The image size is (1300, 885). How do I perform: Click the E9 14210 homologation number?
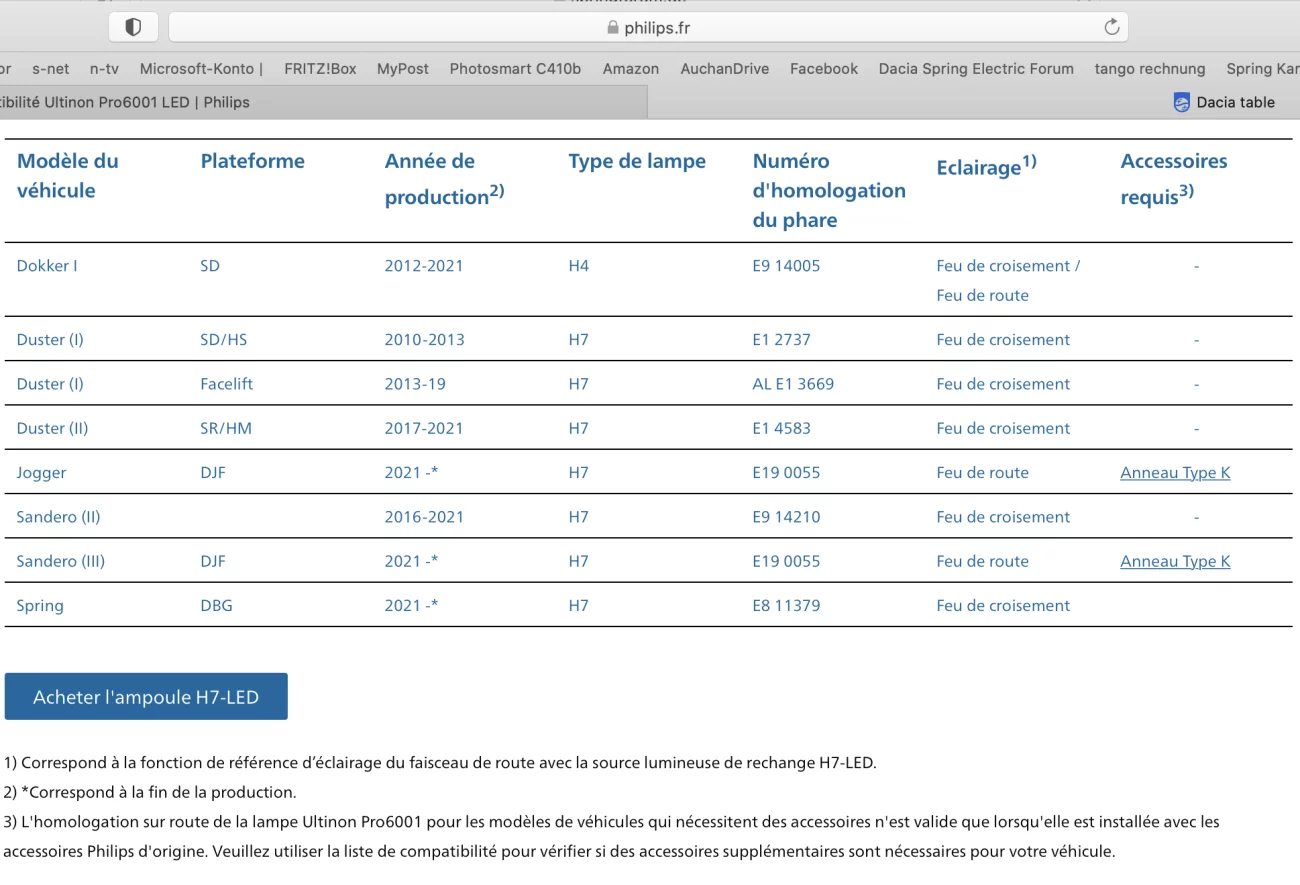click(x=786, y=517)
